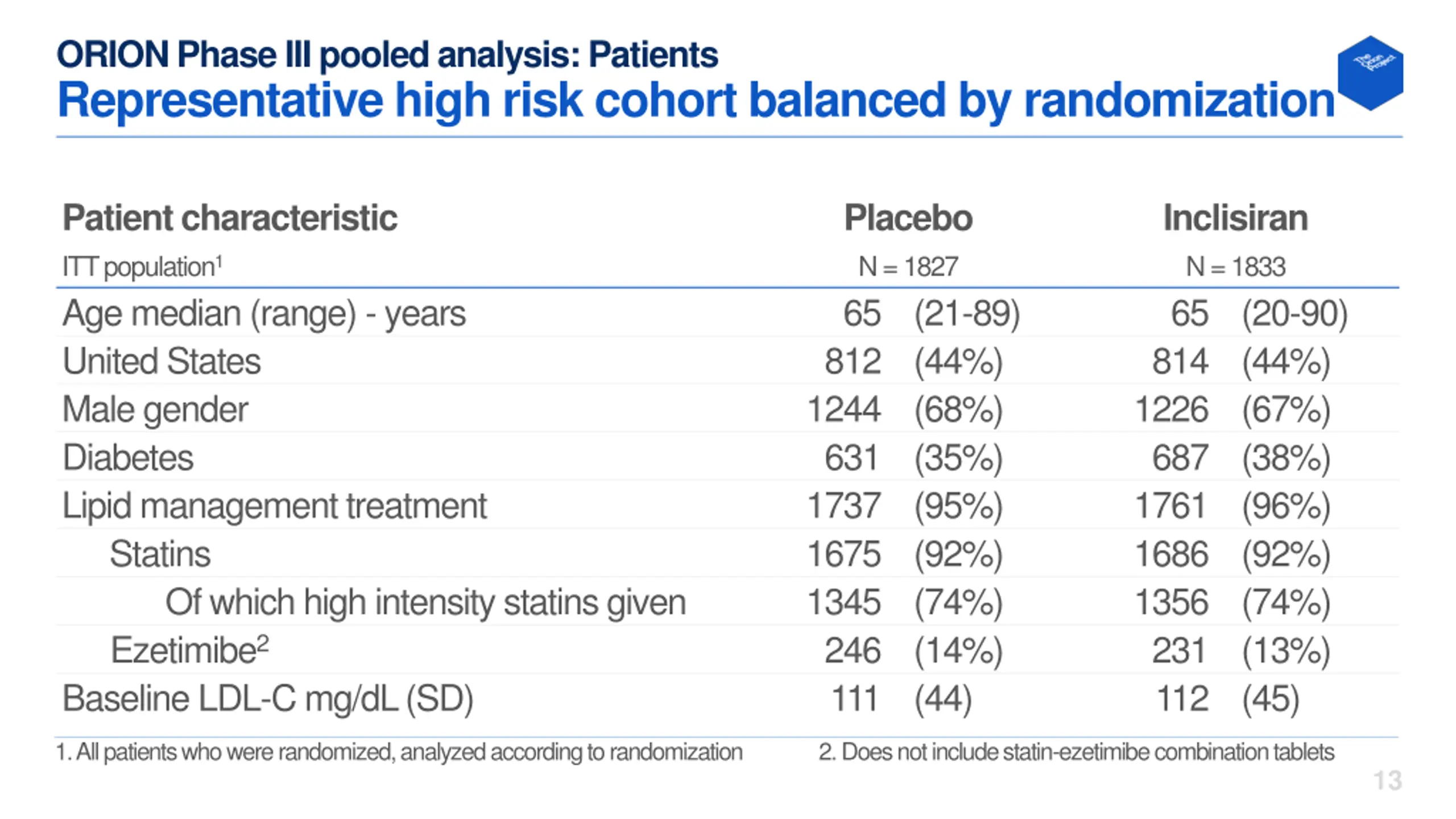Click the Placebo column header
The width and height of the screenshot is (1456, 819).
(908, 218)
